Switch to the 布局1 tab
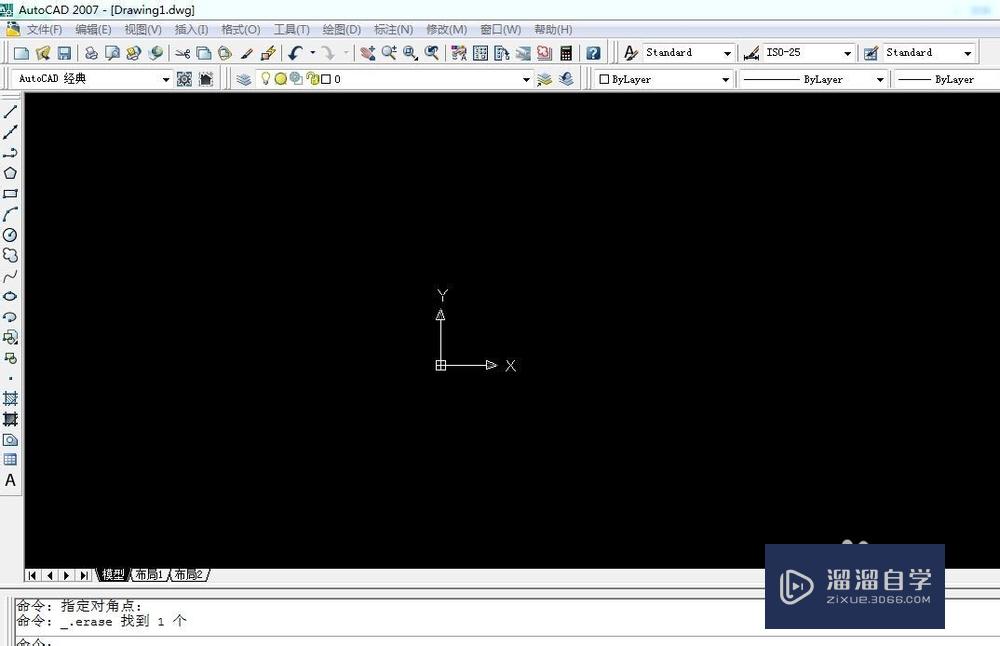This screenshot has width=1000, height=646. (148, 575)
